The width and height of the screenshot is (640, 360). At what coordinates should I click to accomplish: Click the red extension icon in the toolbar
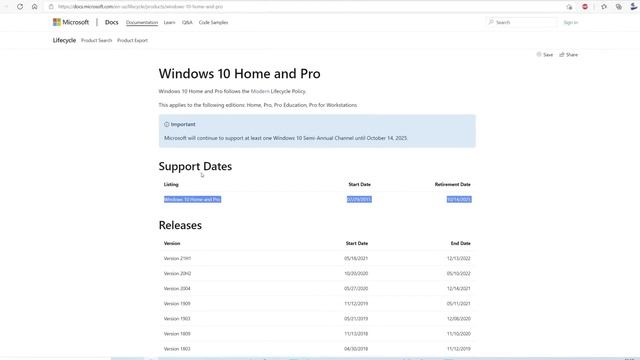585,7
